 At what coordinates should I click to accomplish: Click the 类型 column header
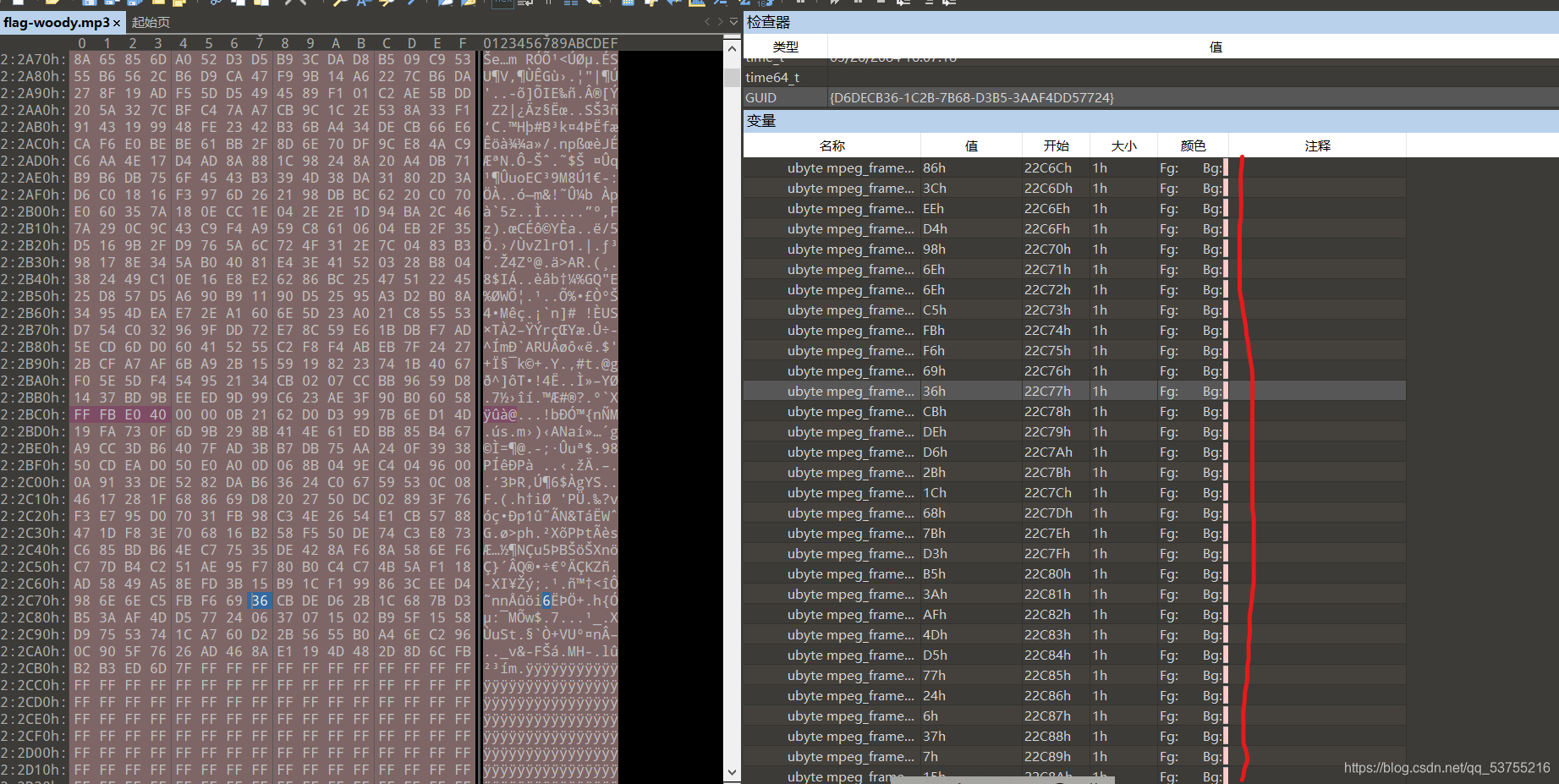785,47
